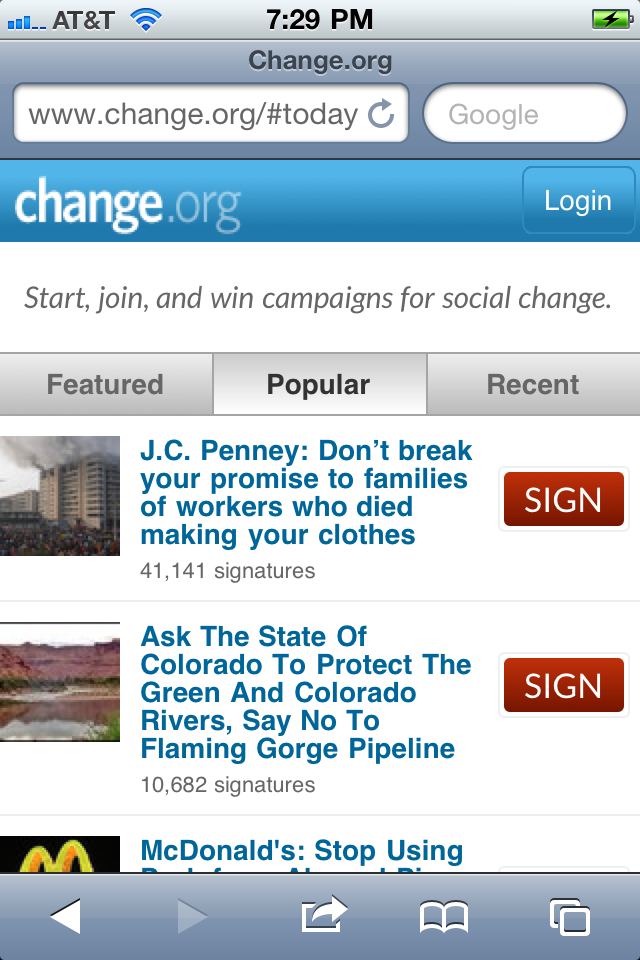Open the bookmarks book icon
Viewport: 640px width, 960px height.
444,916
